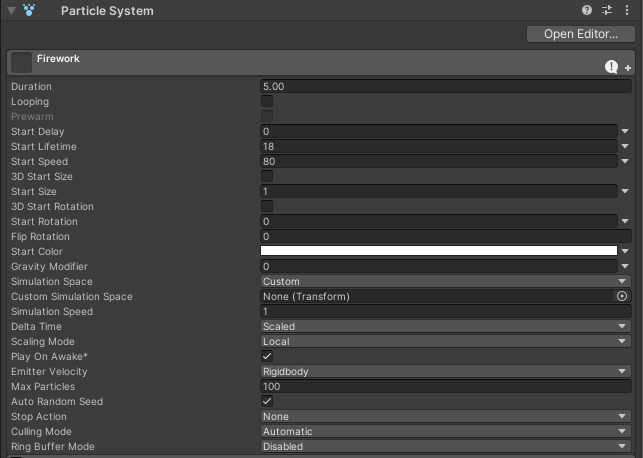Screen dimensions: 643x458
Task: Enable the 3D Start Rotation checkbox
Action: click(x=267, y=206)
